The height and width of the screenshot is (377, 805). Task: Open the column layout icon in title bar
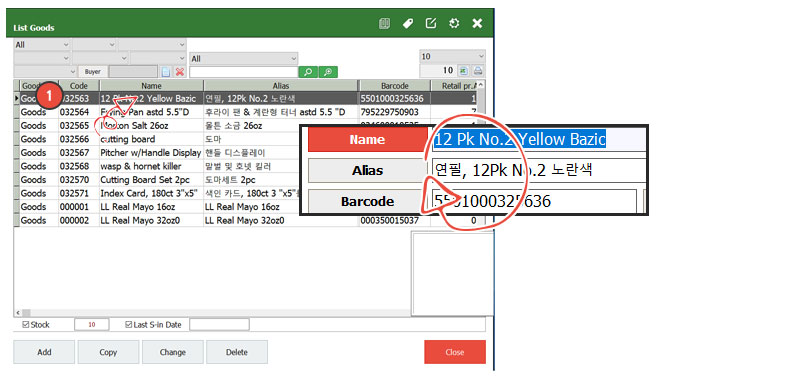click(x=384, y=23)
